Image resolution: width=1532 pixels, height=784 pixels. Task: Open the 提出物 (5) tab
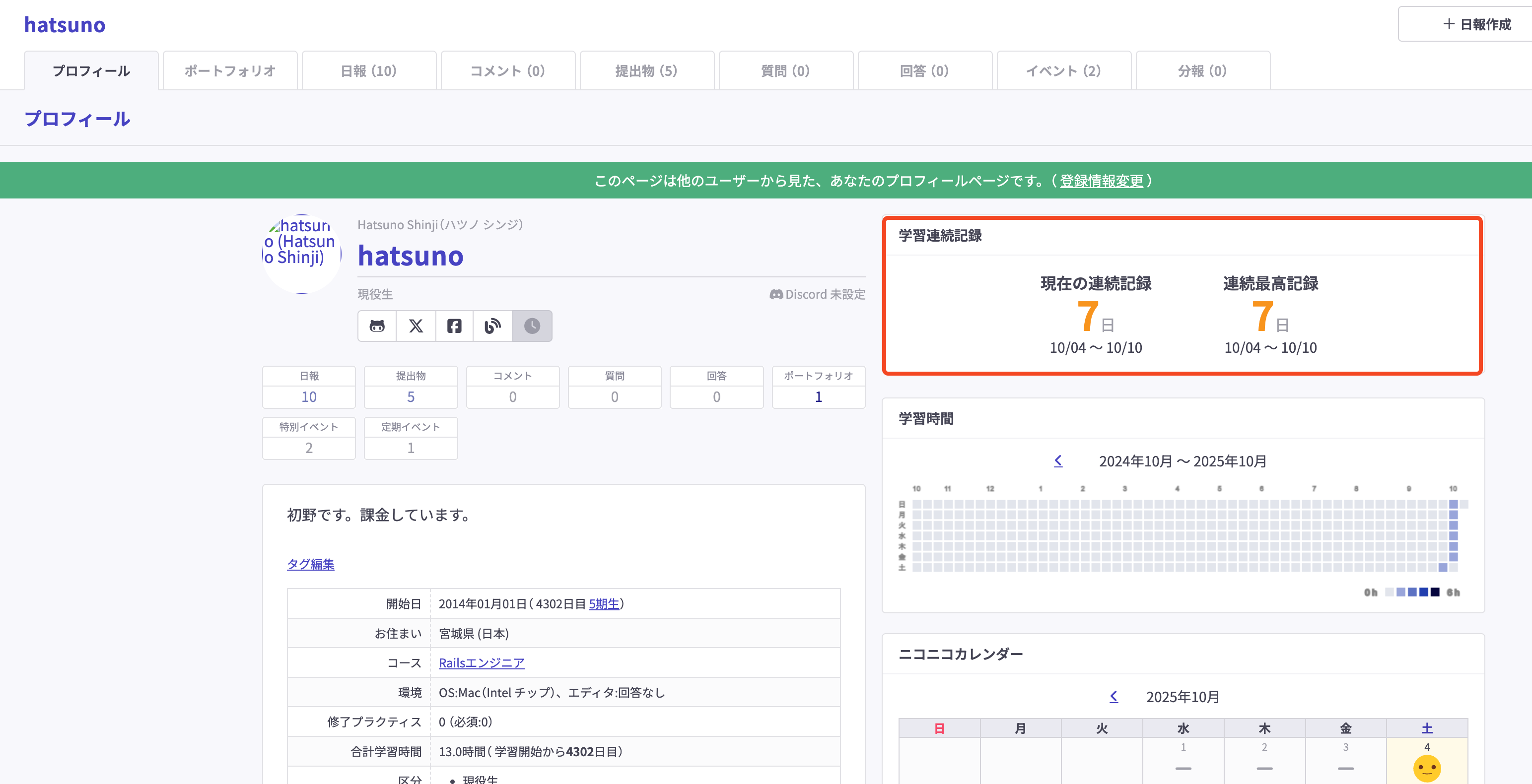[646, 71]
